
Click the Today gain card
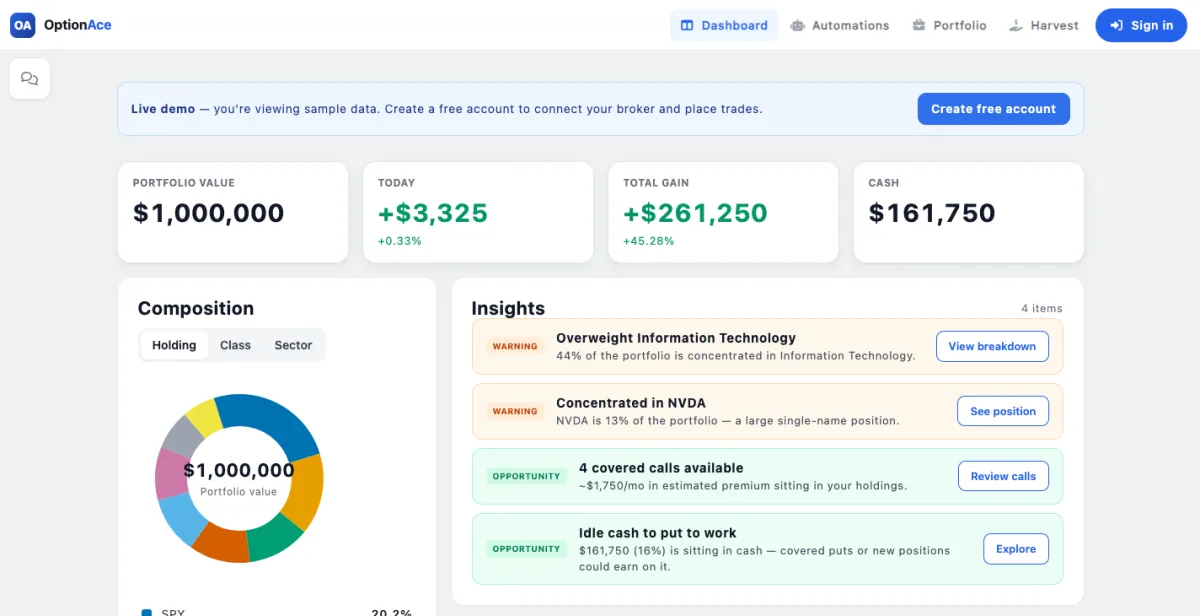[x=478, y=212]
